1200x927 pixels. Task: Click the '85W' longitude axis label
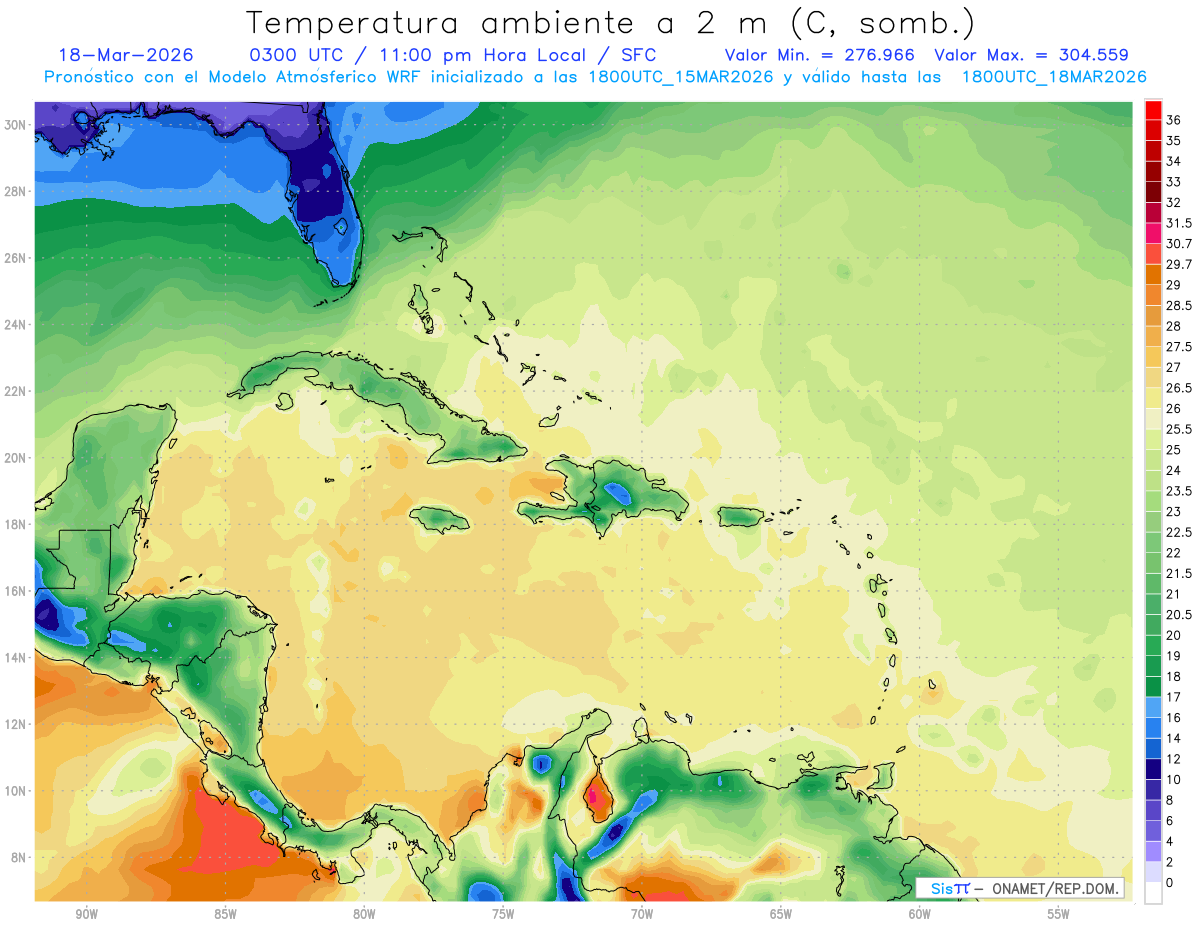point(225,914)
